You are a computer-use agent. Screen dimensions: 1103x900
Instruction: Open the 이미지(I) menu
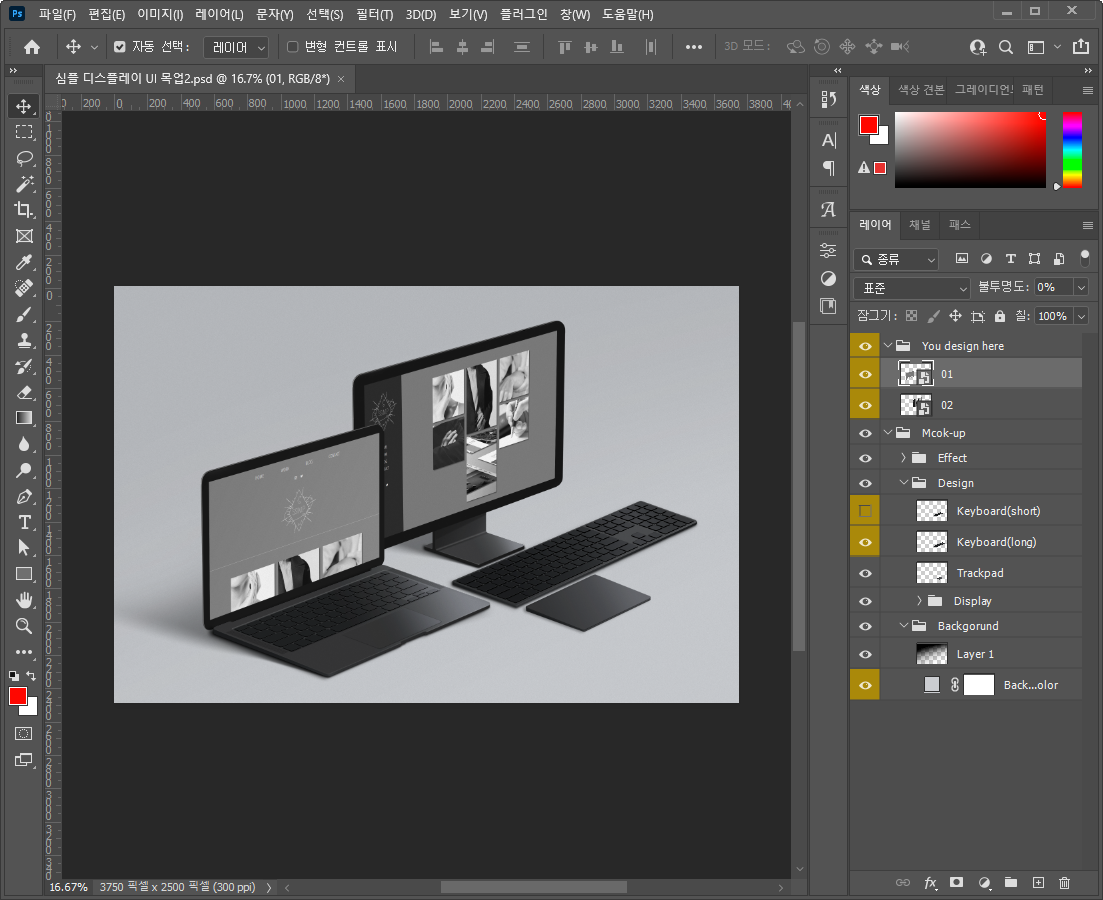160,14
